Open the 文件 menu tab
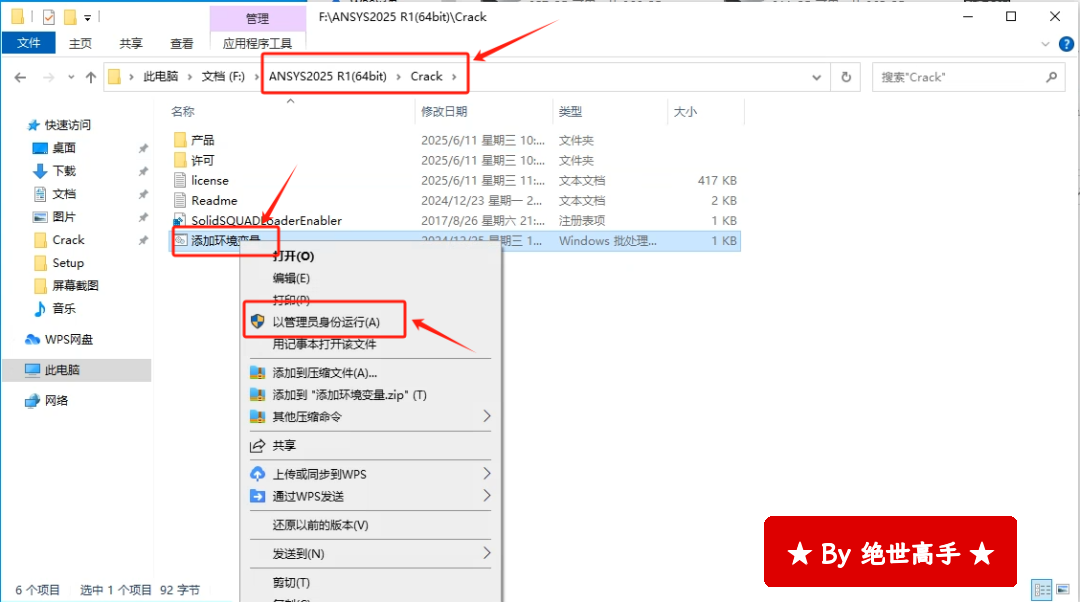 (x=29, y=43)
